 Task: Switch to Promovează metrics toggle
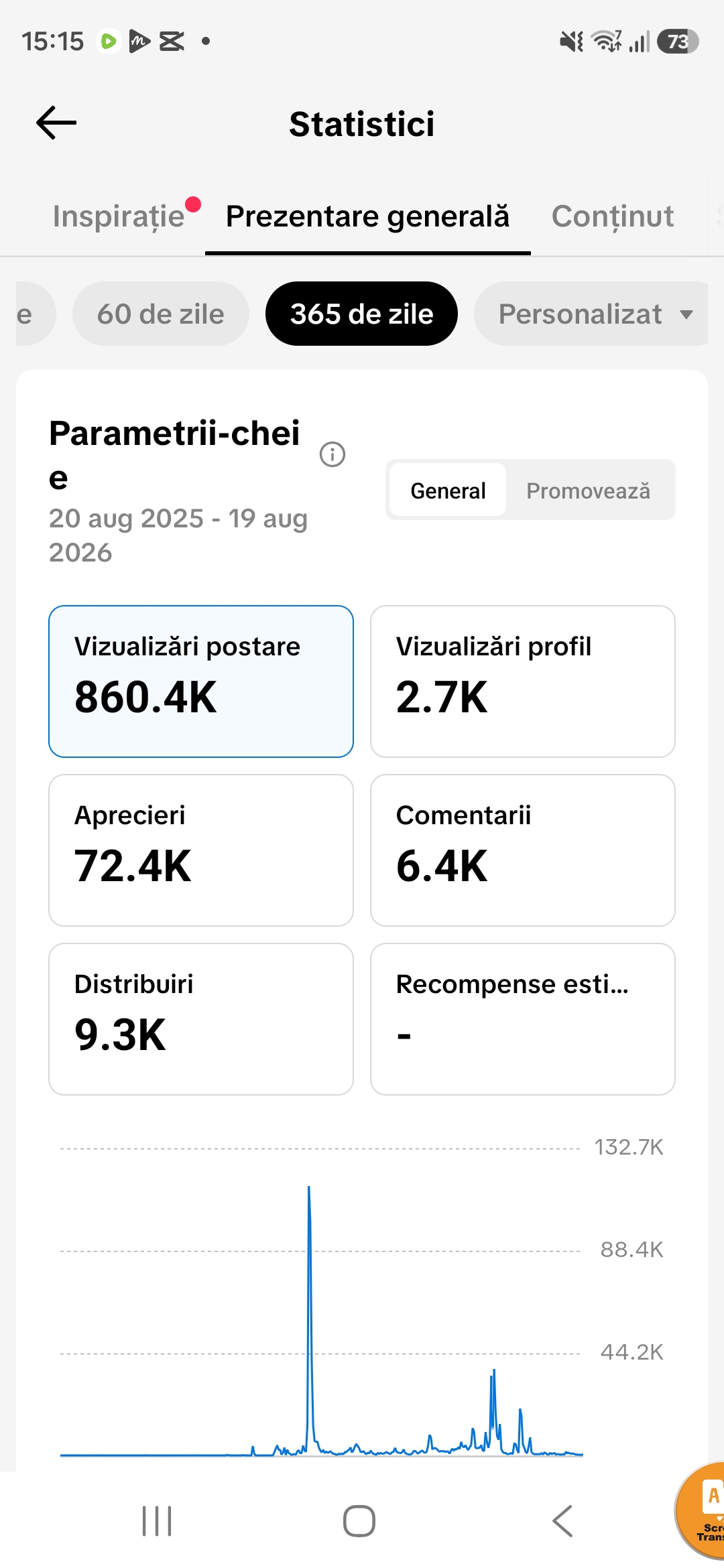pos(588,490)
